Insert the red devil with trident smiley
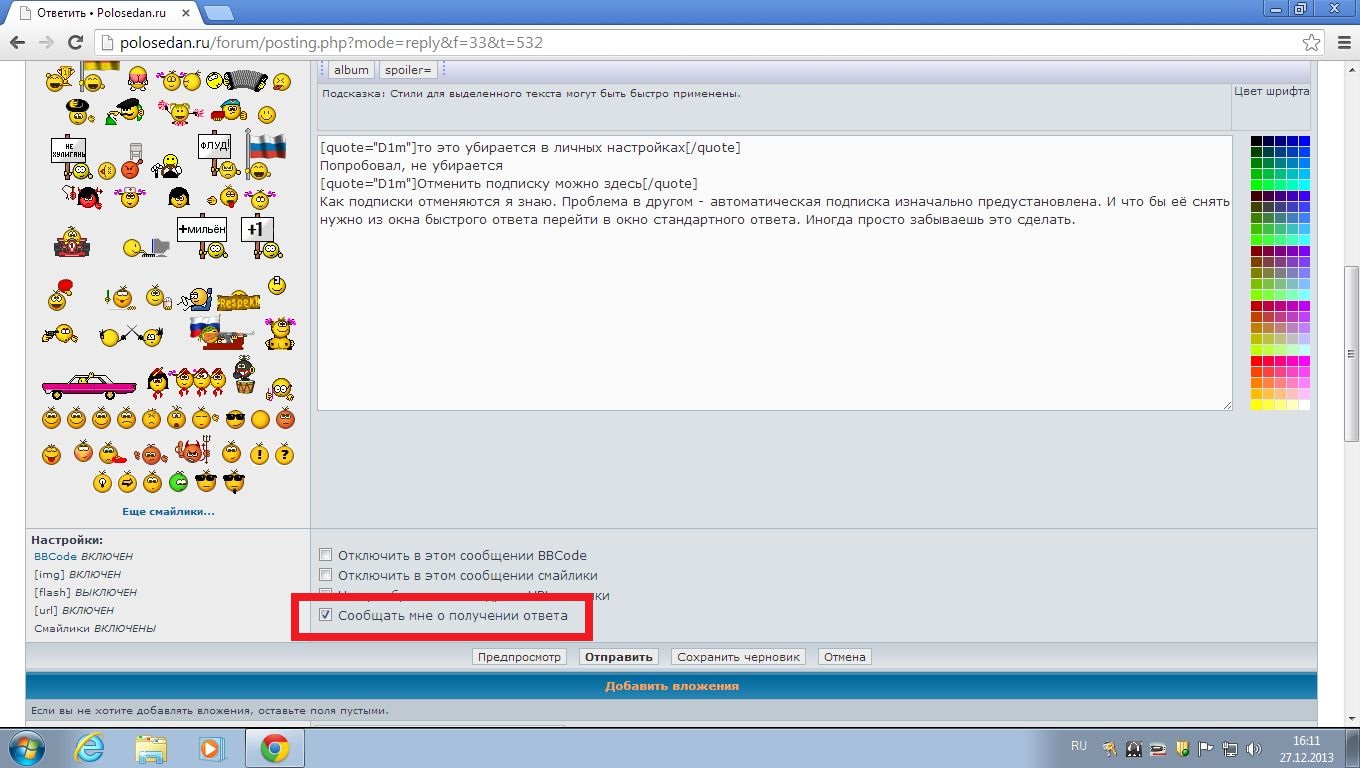 tap(191, 452)
